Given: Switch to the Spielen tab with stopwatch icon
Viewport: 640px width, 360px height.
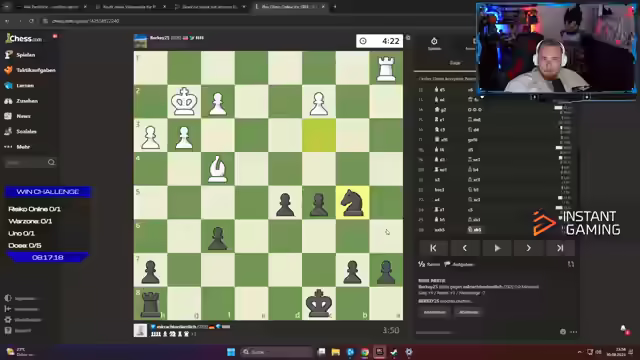Looking at the screenshot, I should [434, 44].
